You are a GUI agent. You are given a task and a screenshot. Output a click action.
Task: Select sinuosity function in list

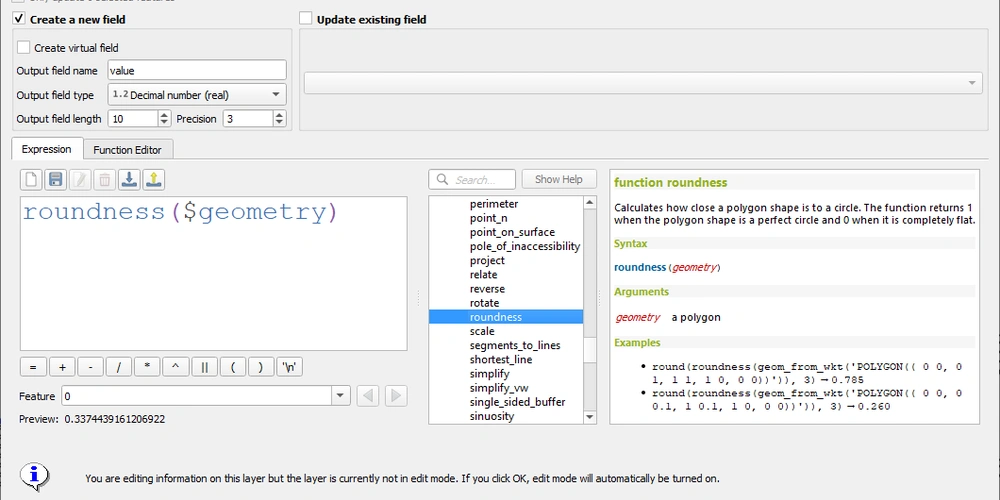492,416
